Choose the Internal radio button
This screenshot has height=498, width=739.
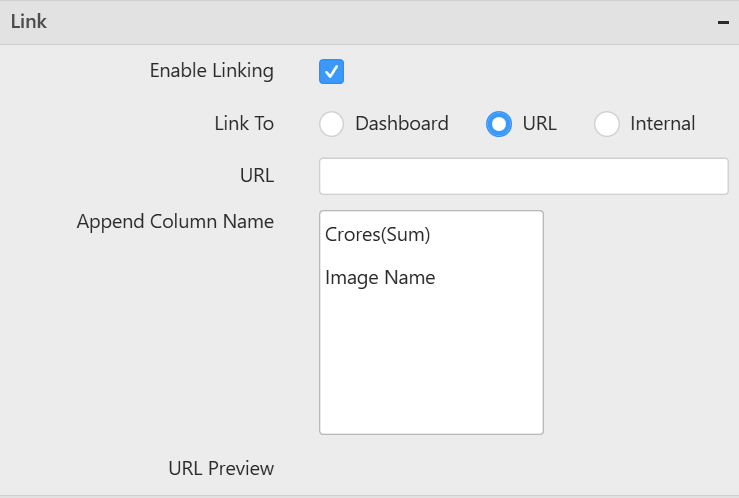click(x=607, y=124)
